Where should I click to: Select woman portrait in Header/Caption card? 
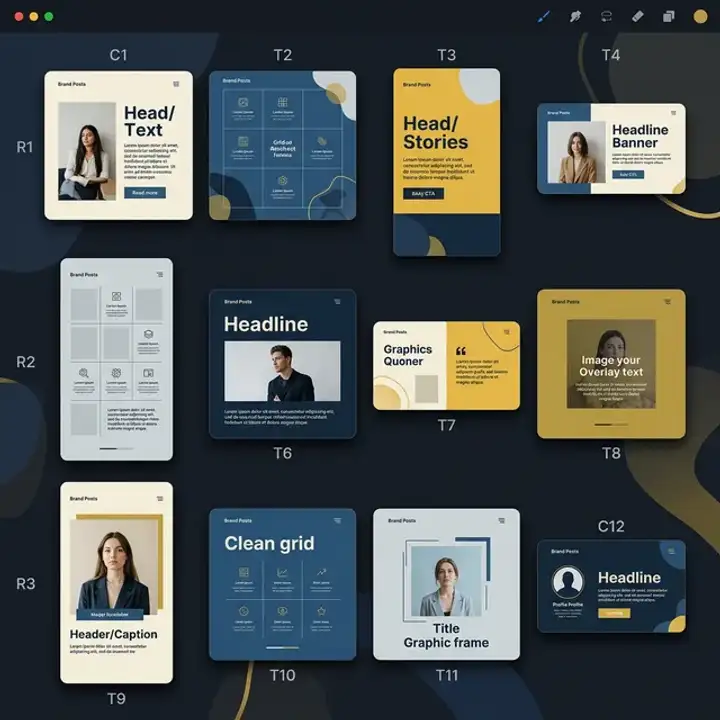[x=114, y=567]
